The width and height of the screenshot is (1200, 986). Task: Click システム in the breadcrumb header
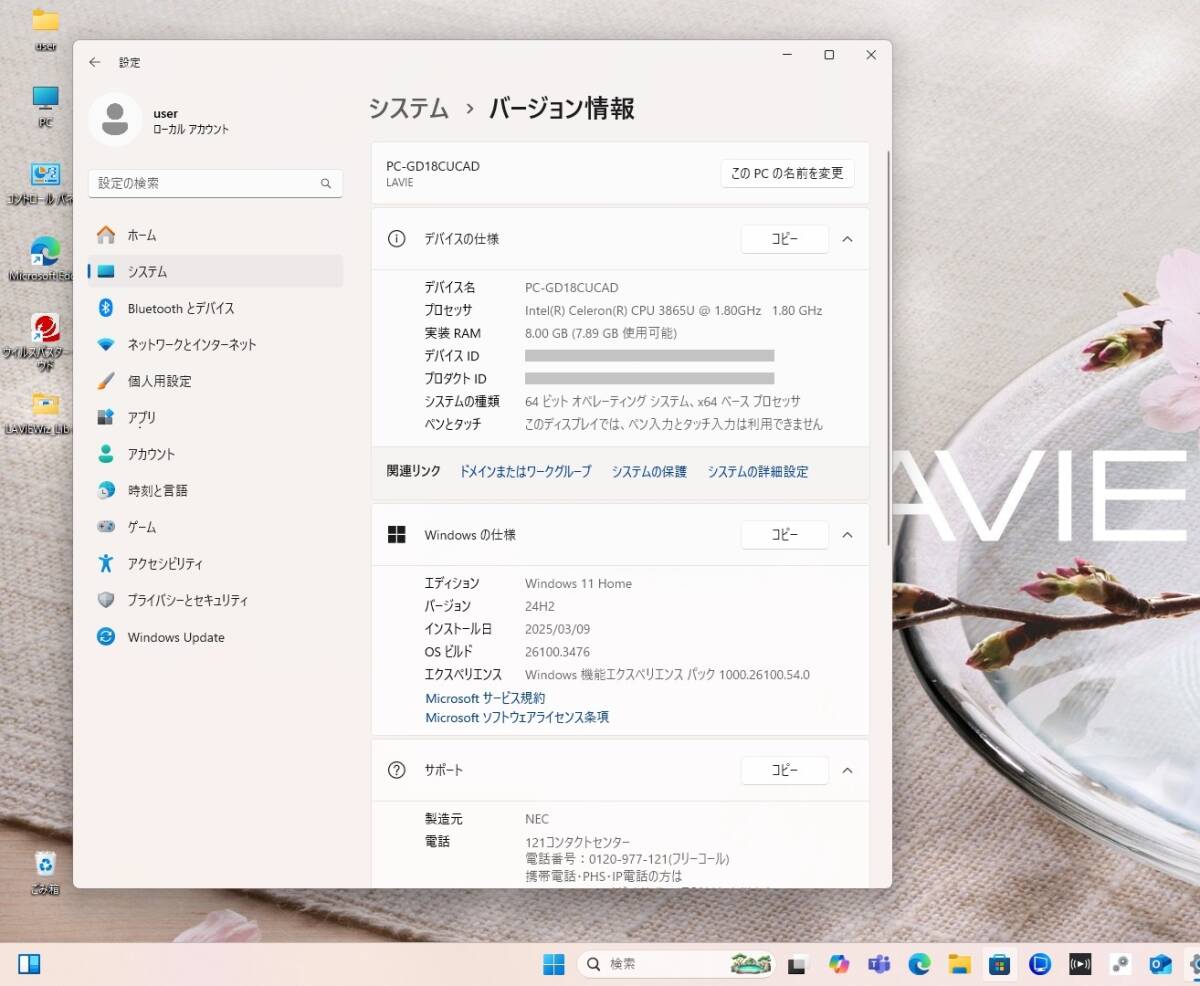(x=408, y=108)
